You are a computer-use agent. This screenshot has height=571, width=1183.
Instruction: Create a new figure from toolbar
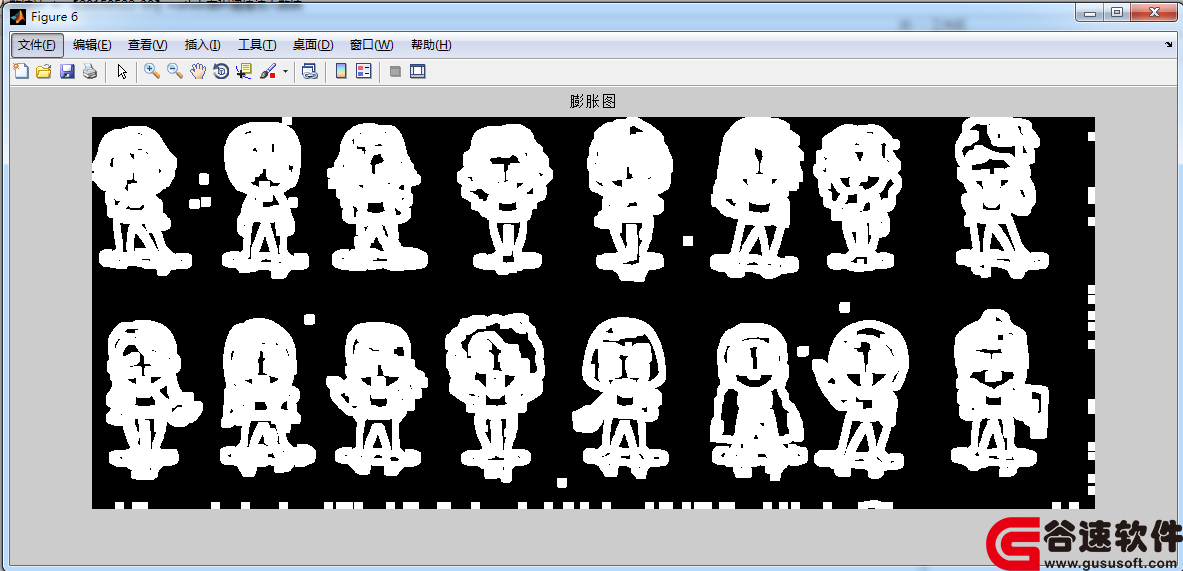click(x=21, y=72)
